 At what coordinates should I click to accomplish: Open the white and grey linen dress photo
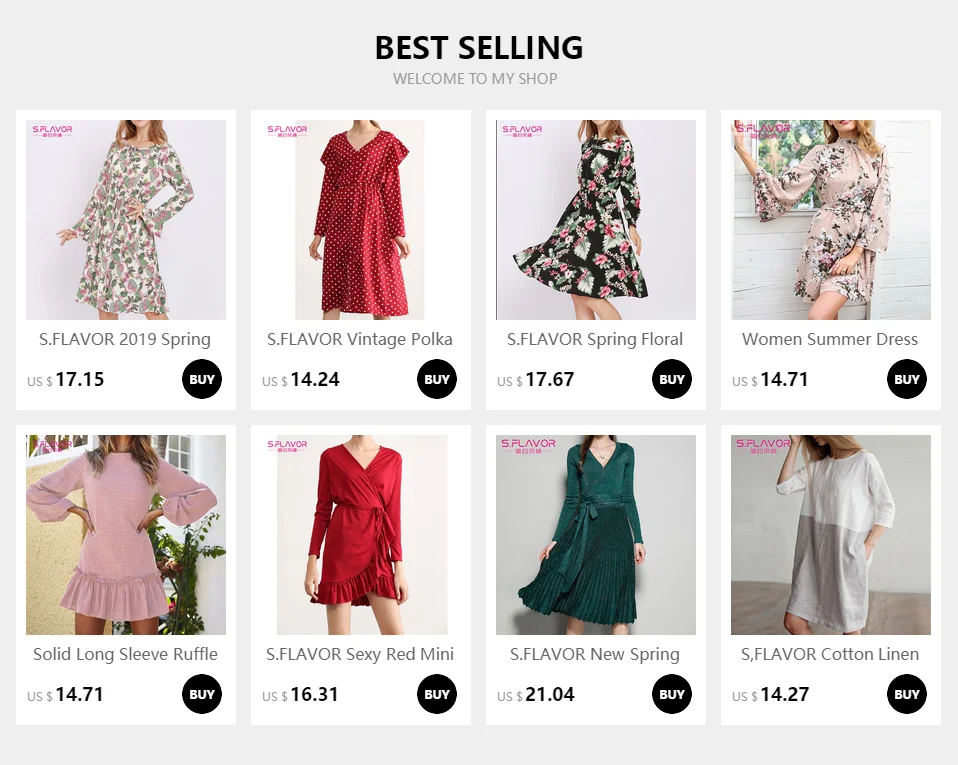coord(831,535)
